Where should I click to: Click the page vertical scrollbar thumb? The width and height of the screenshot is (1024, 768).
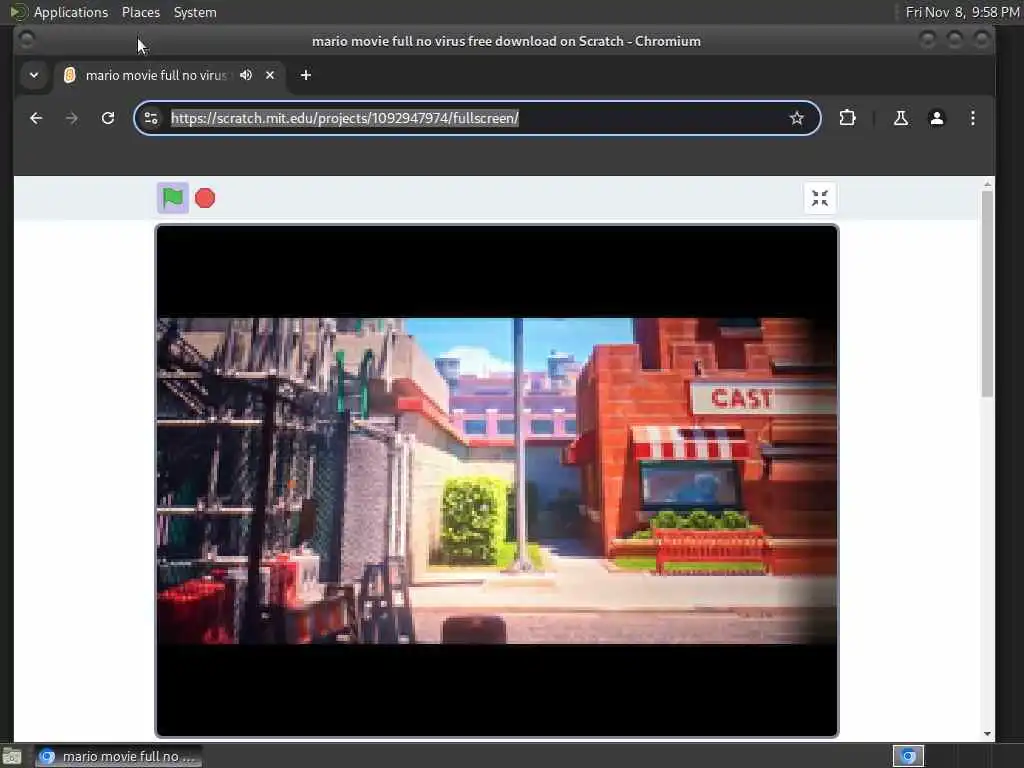987,293
